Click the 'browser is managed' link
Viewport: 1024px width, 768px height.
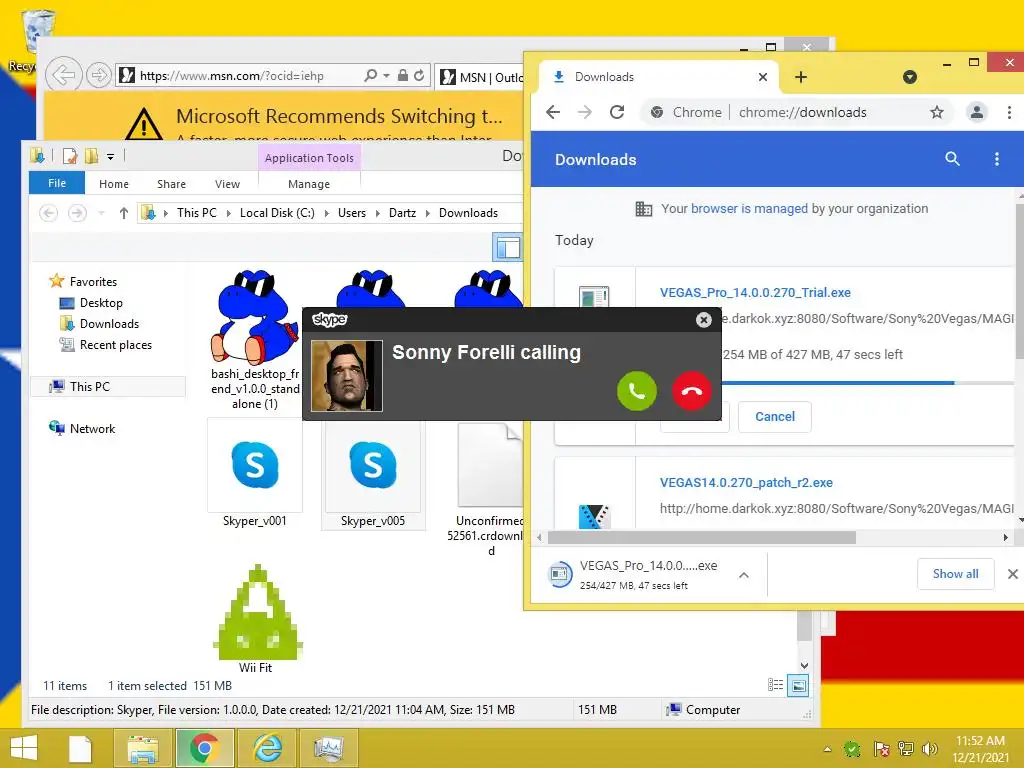tap(749, 208)
